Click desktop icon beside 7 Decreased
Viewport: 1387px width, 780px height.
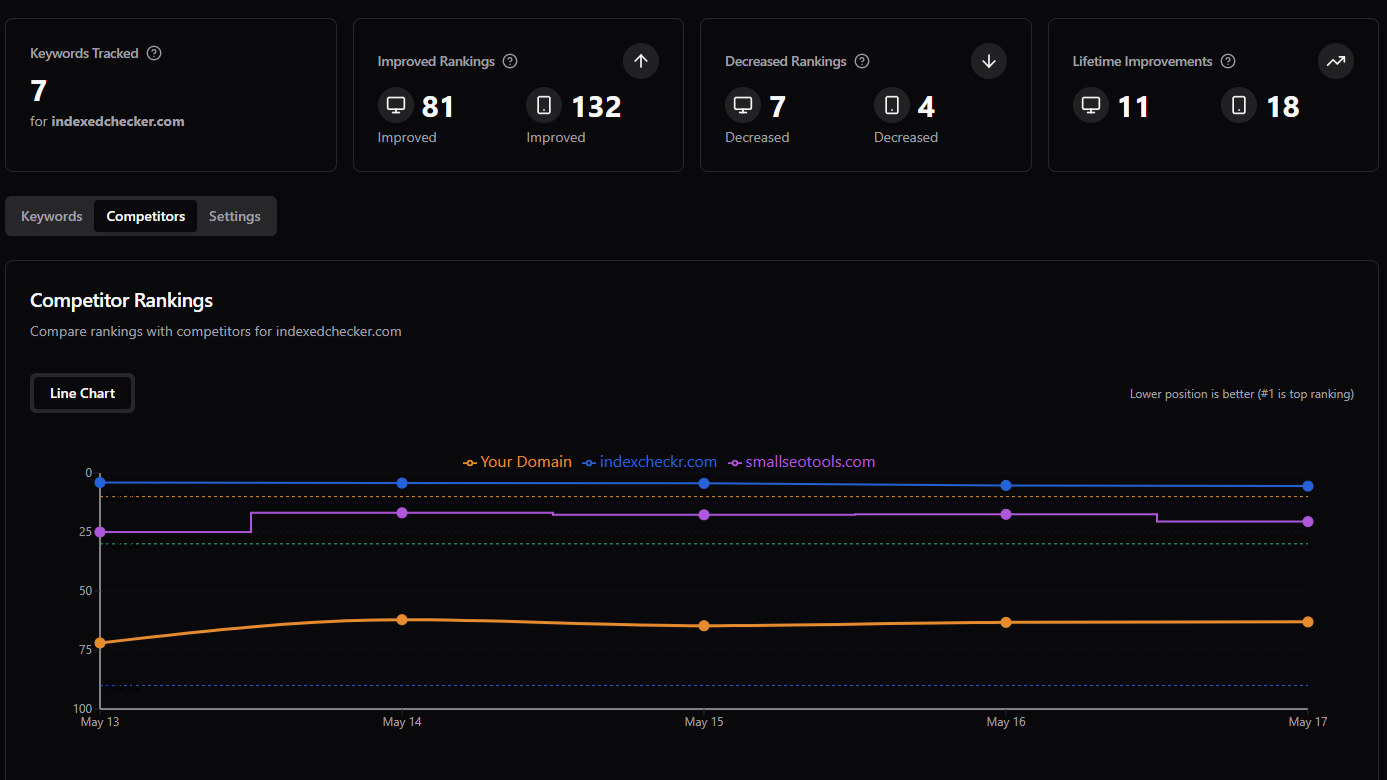(743, 105)
